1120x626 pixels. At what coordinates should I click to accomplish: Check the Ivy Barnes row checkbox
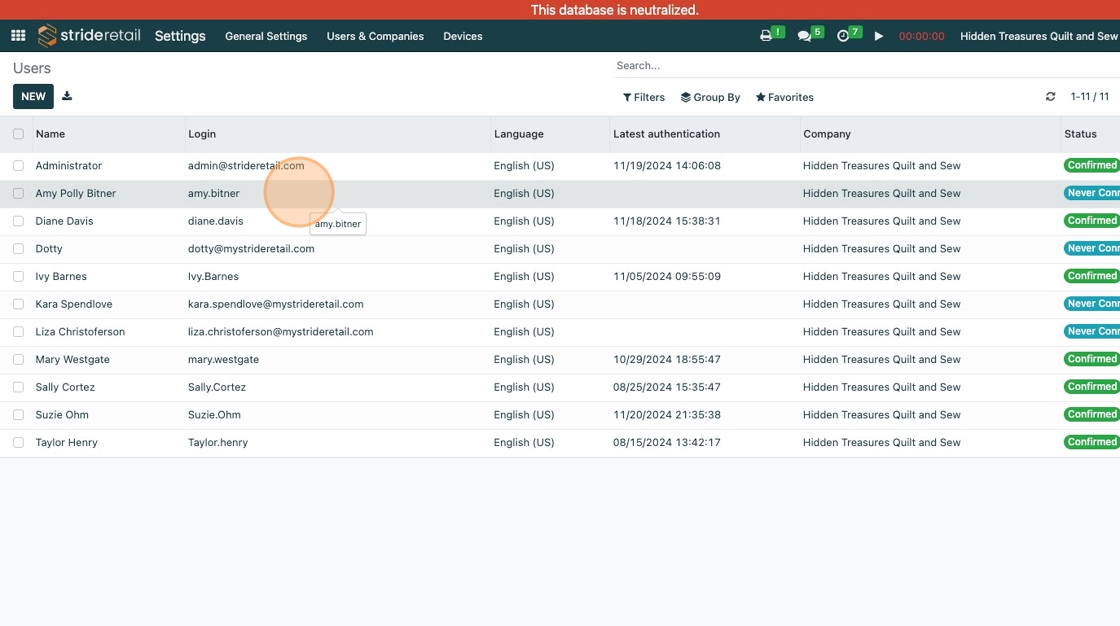19,276
